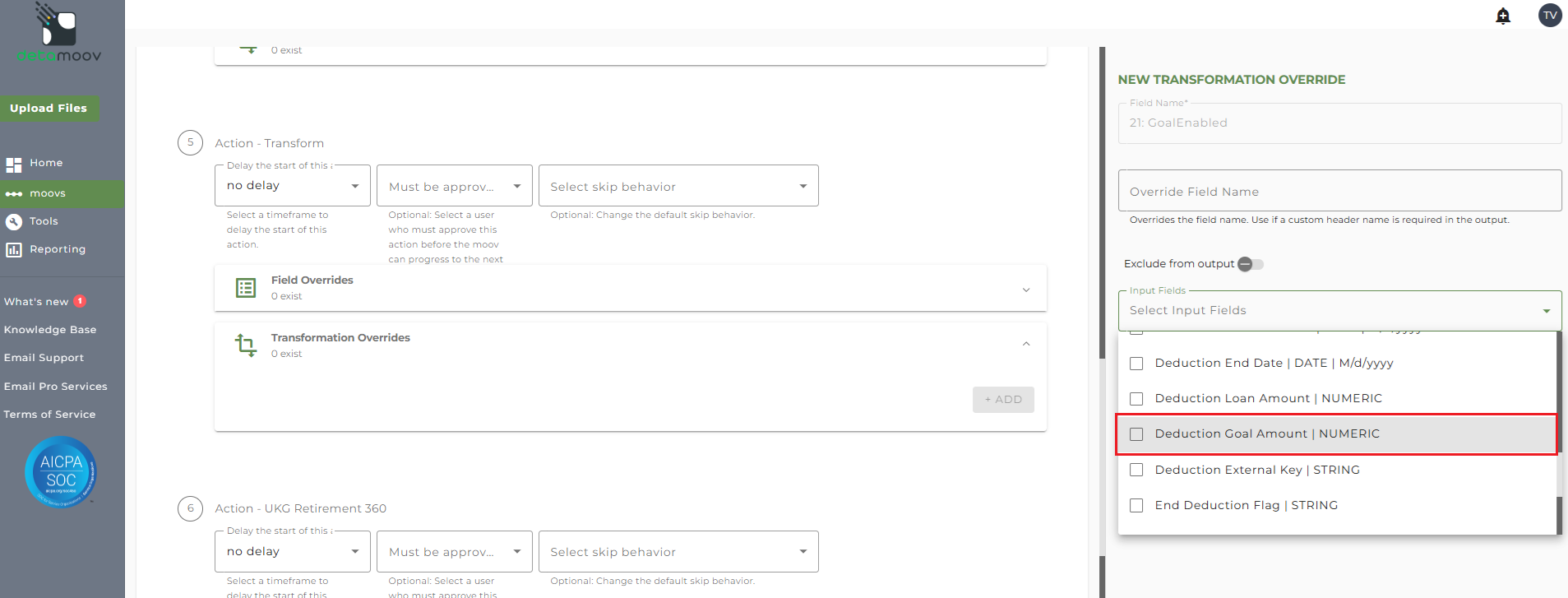Open the TV user avatar menu
1568x598 pixels.
pos(1549,15)
